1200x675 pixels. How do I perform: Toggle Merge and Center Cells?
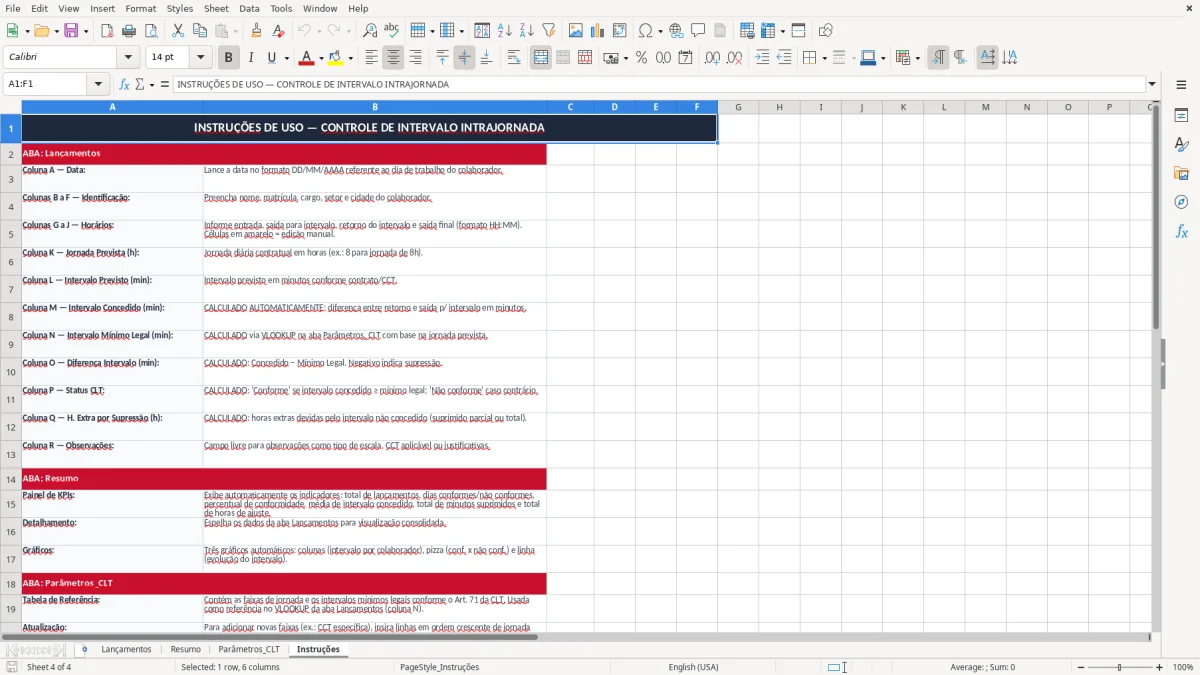[x=541, y=58]
